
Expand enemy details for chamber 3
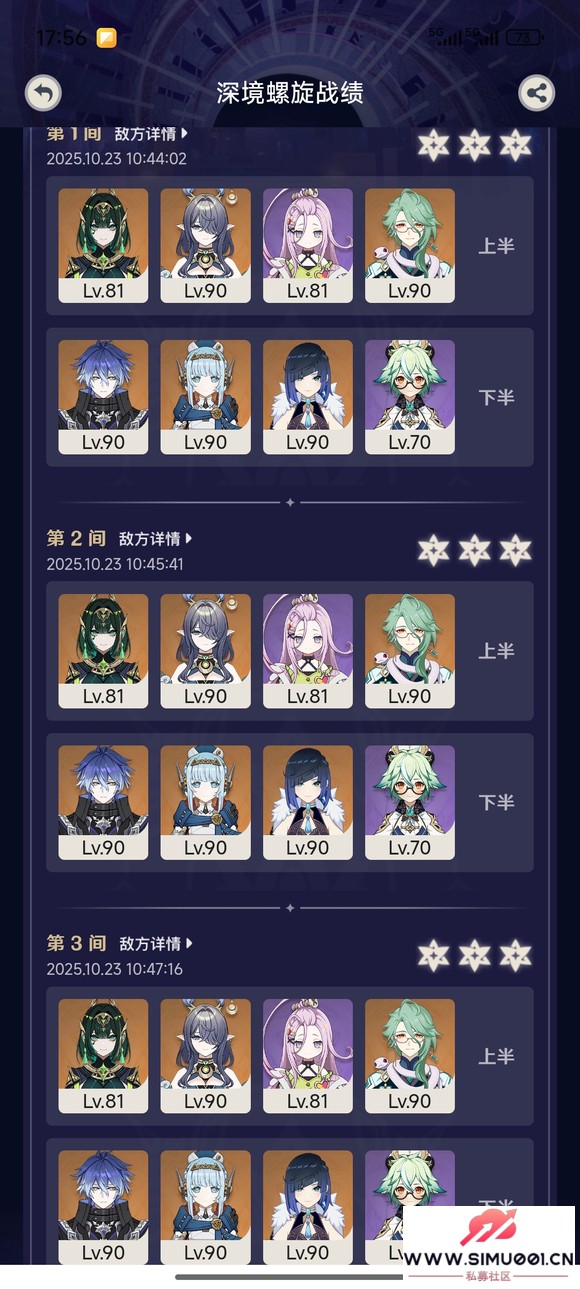[x=155, y=943]
